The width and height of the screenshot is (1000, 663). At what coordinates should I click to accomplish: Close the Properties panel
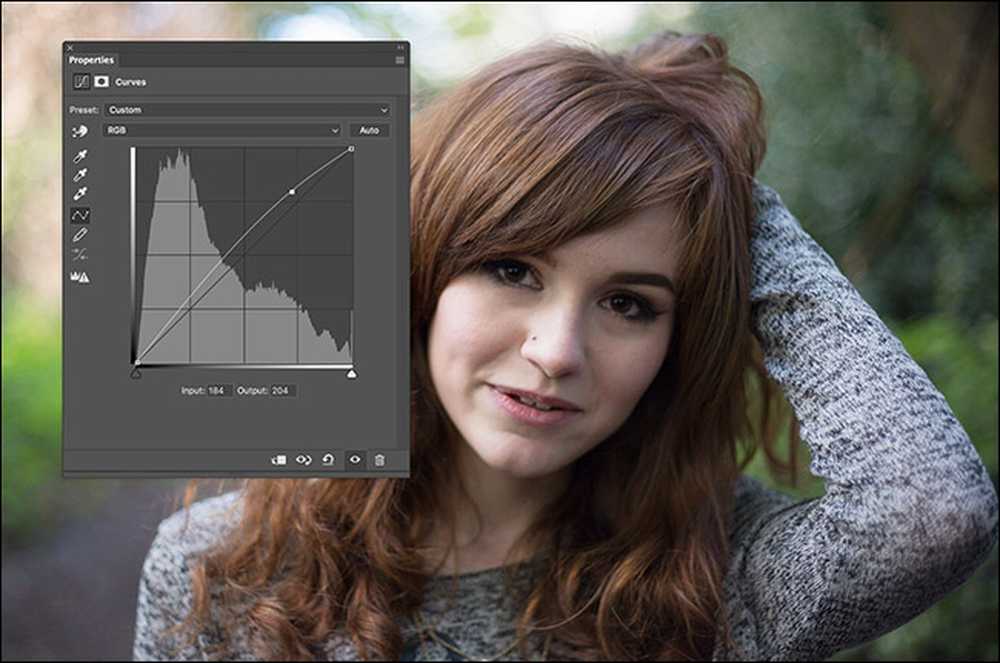(70, 47)
